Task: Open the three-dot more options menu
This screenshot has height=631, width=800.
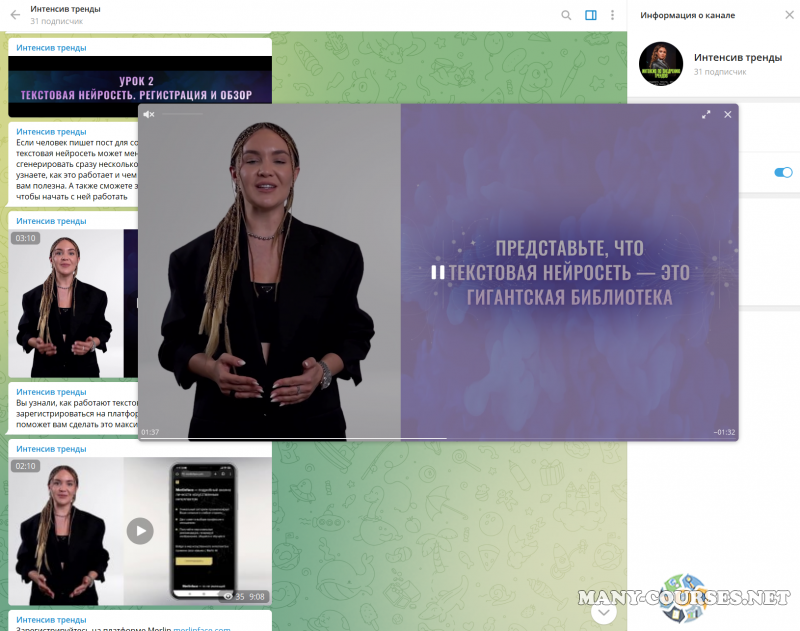Action: [x=612, y=15]
